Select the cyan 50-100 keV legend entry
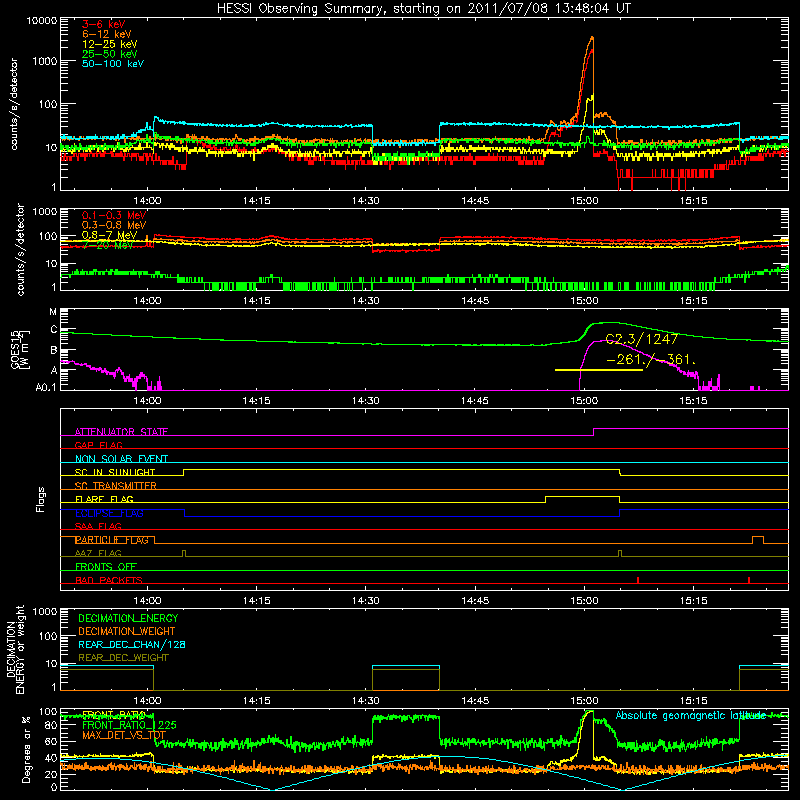Screen dimensions: 800x800 [x=113, y=64]
